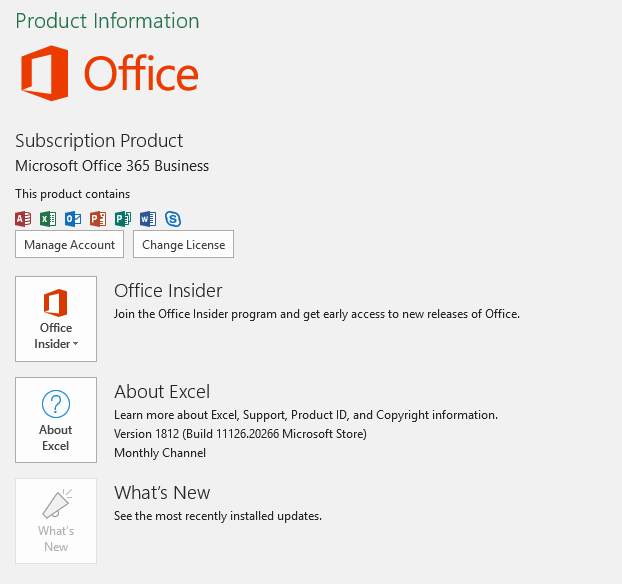Select the Product Information heading
Viewport: 622px width, 584px height.
click(x=107, y=21)
